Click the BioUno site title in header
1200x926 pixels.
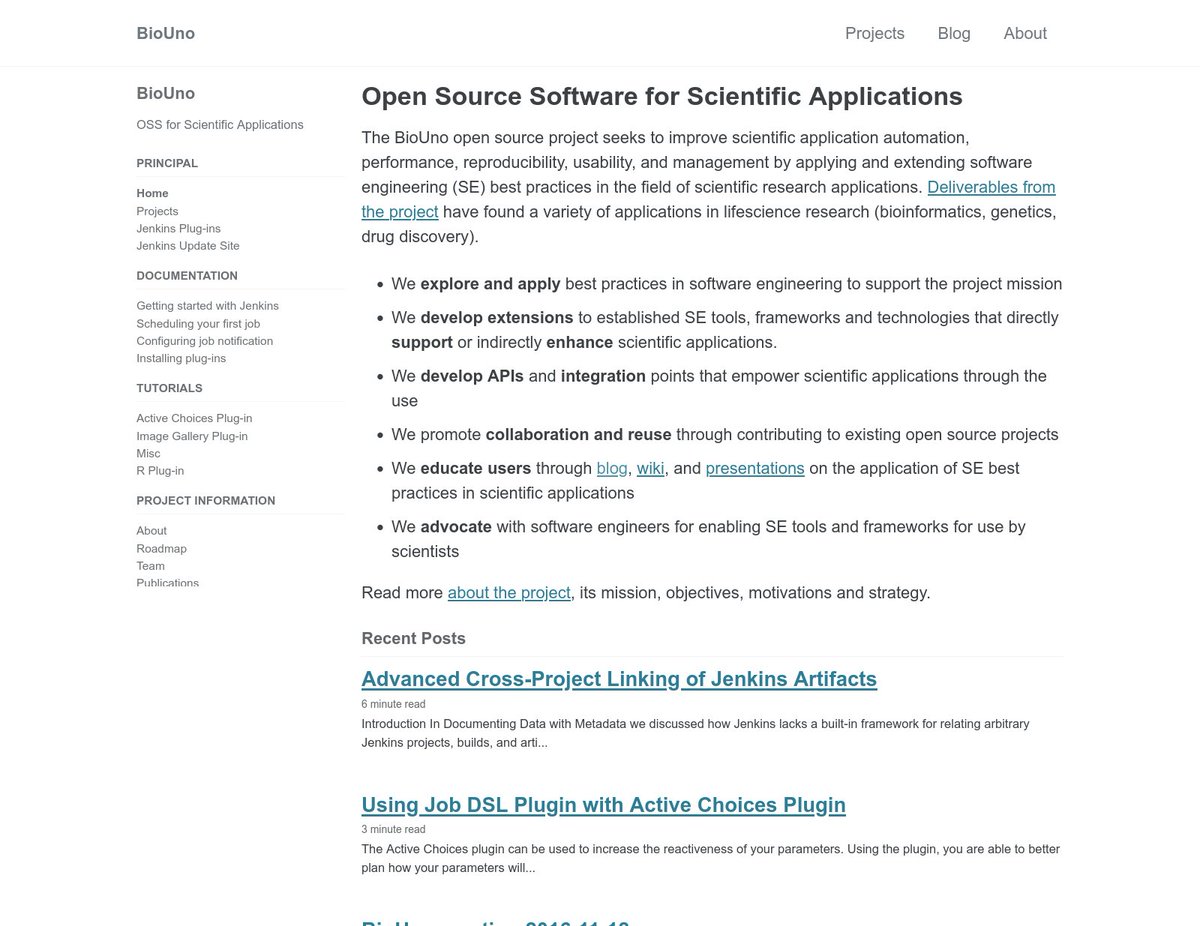(x=166, y=33)
